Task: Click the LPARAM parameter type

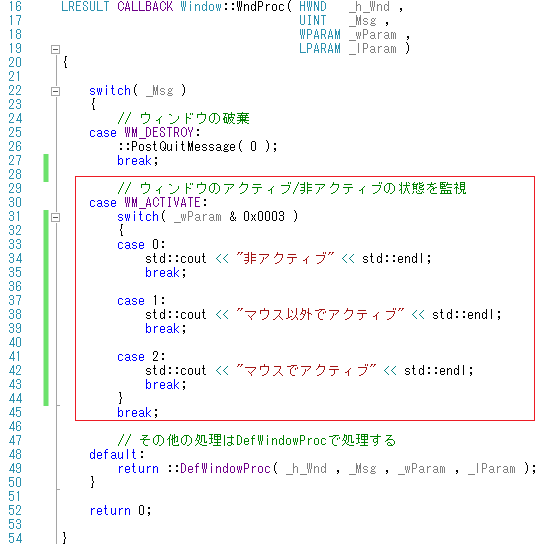Action: pos(320,49)
